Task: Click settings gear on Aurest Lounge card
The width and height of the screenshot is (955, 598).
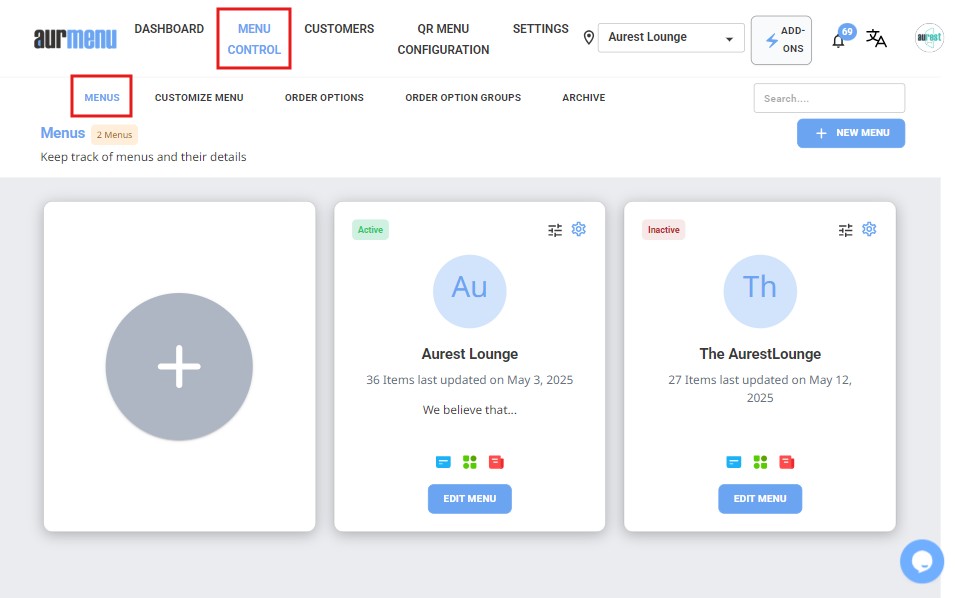Action: pos(579,229)
